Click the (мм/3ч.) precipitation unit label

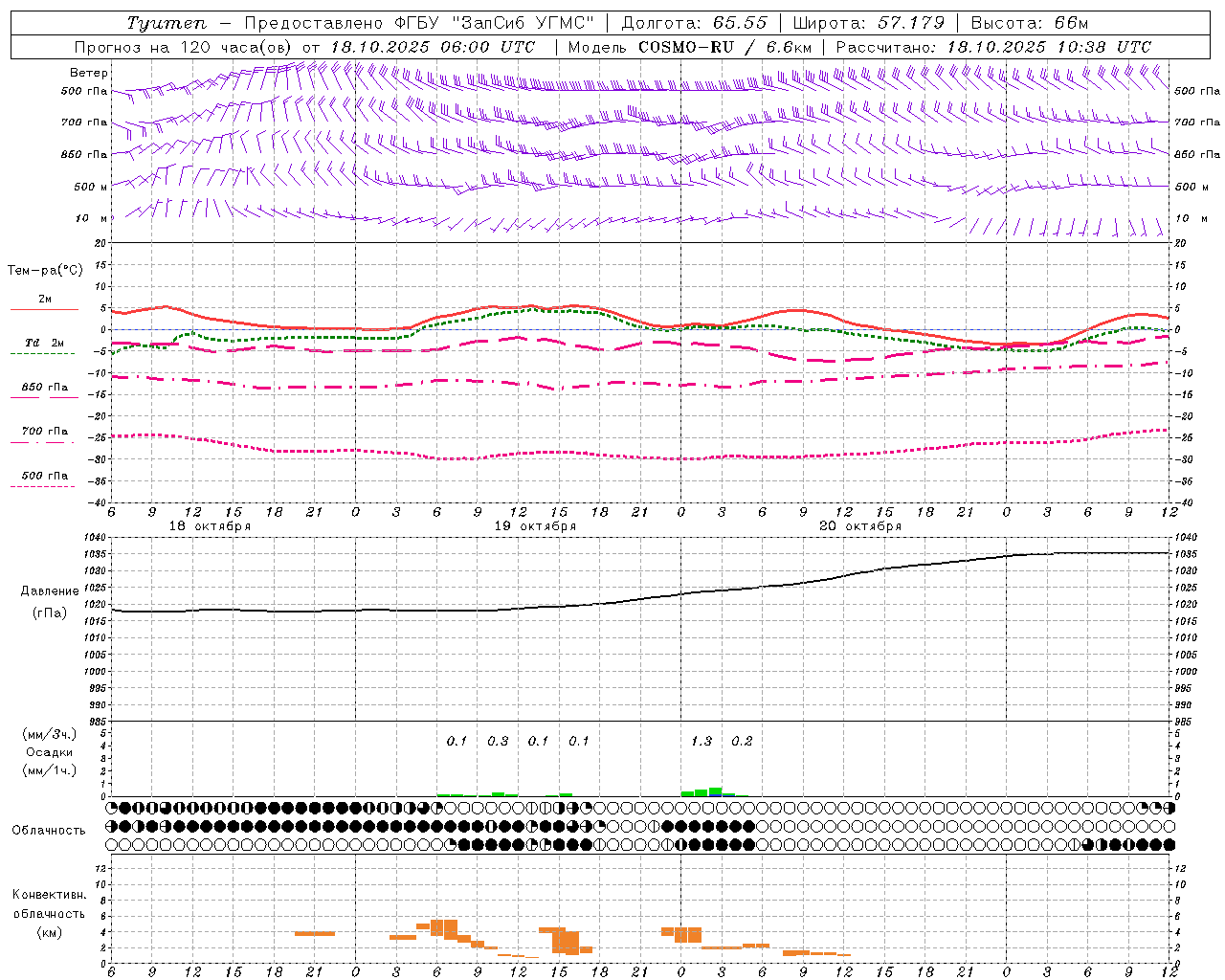(50, 734)
